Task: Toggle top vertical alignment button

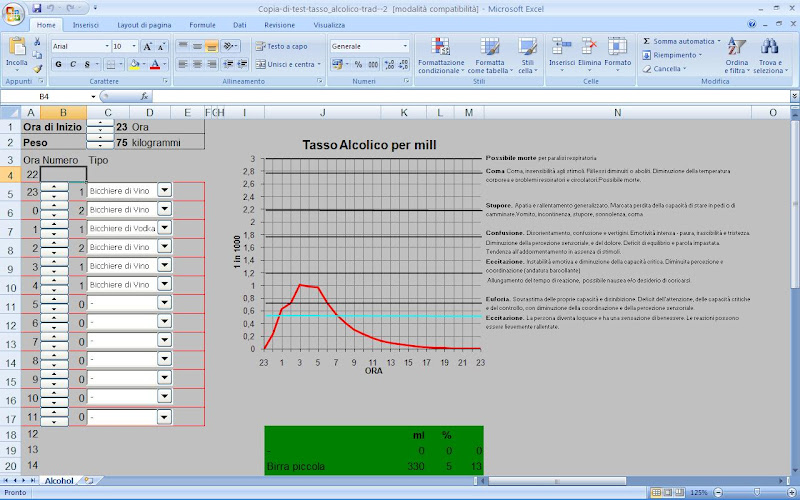Action: [x=183, y=46]
